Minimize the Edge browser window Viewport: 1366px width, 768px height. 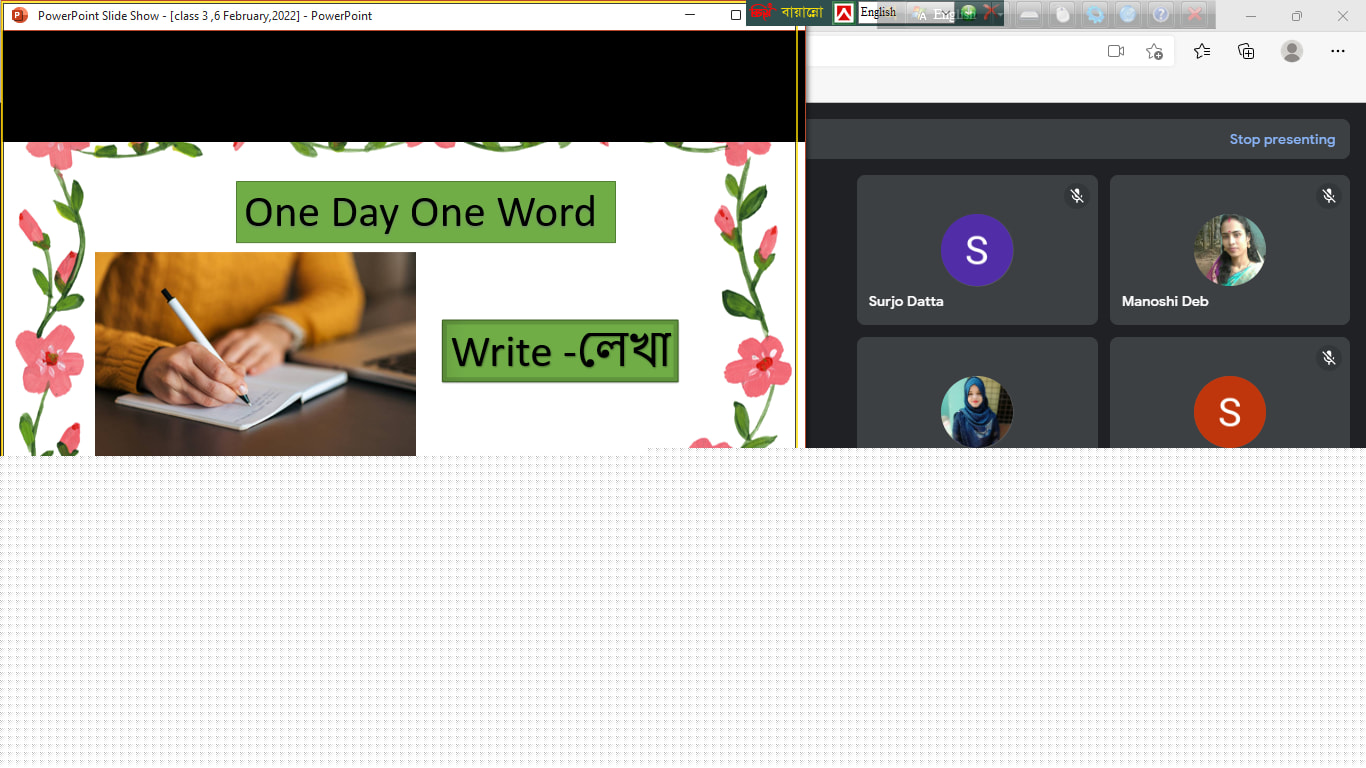1249,15
